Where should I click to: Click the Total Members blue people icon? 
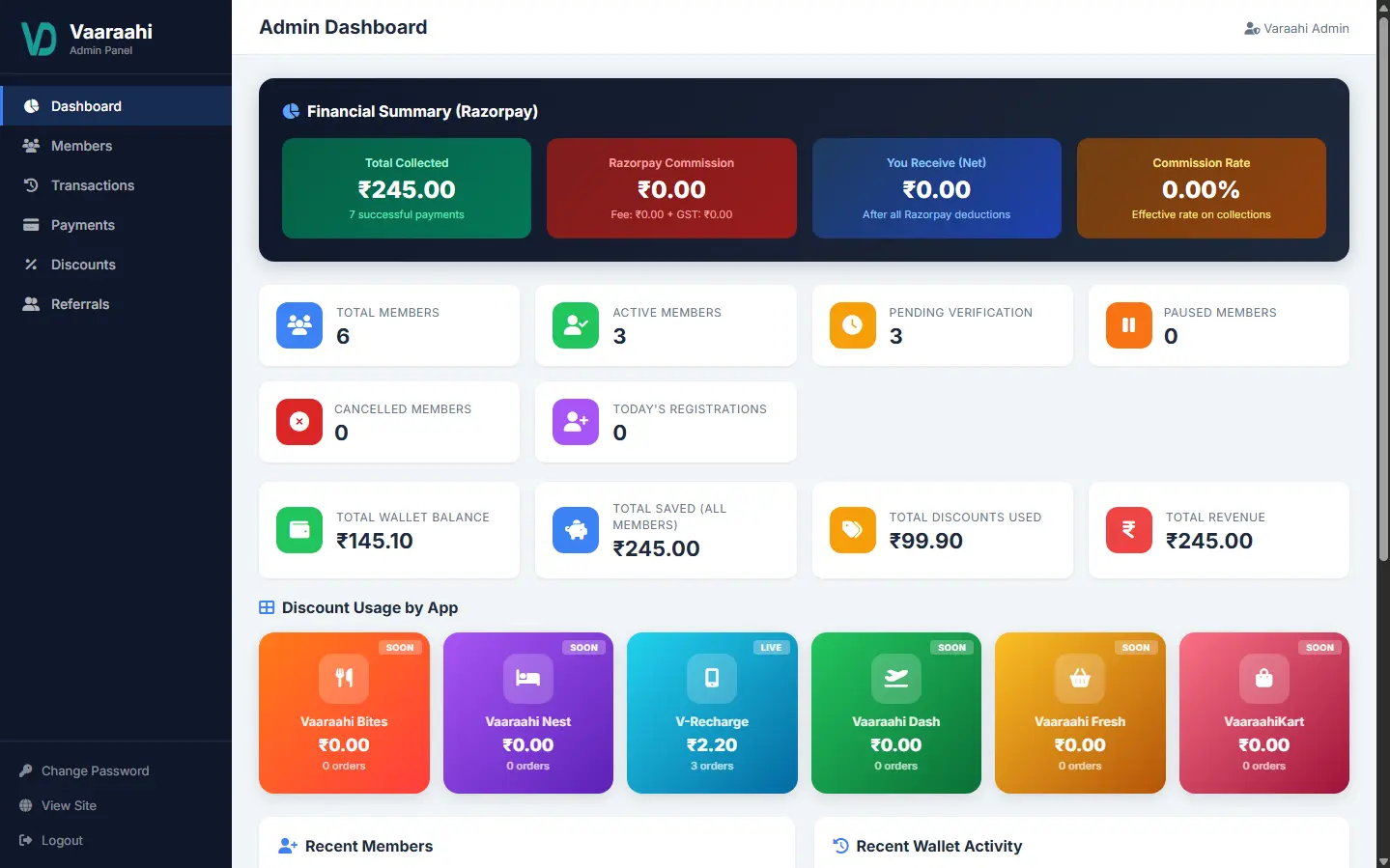click(x=299, y=325)
